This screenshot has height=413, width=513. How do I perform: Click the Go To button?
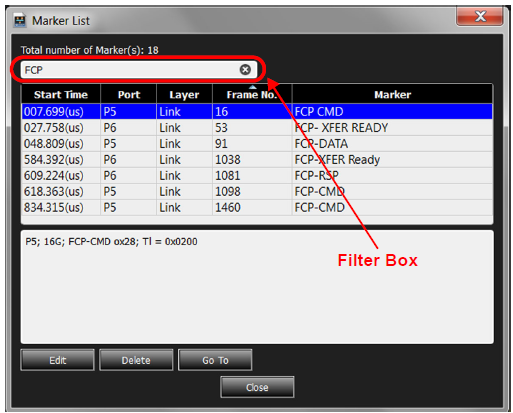tap(215, 360)
